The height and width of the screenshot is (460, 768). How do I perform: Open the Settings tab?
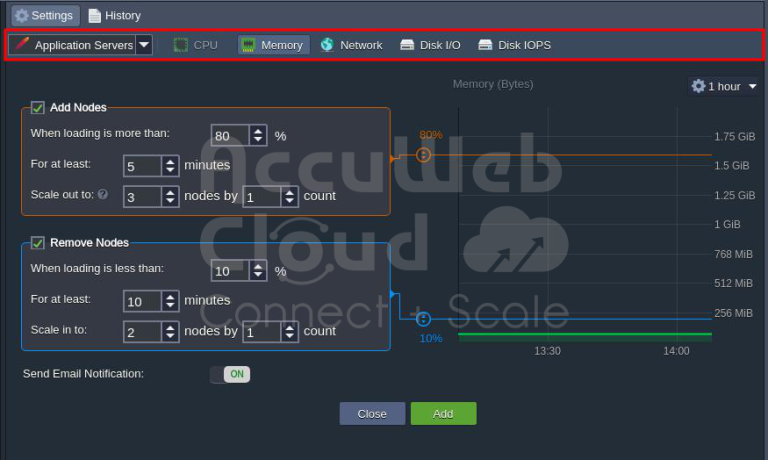click(43, 16)
